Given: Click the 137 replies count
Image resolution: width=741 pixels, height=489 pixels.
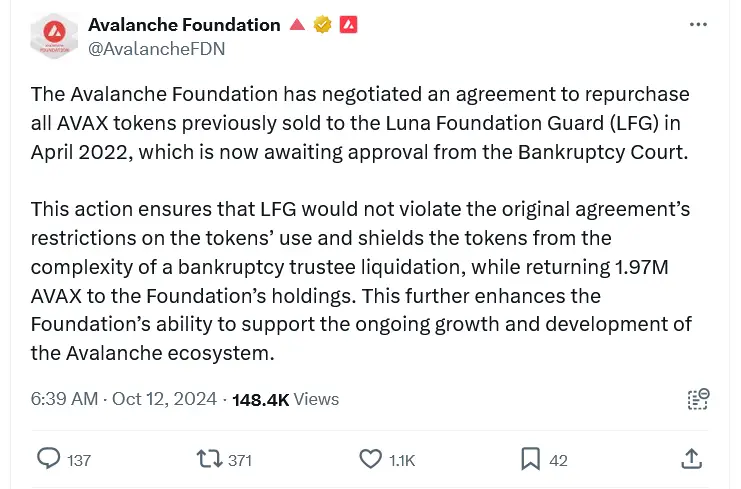Looking at the screenshot, I should [79, 460].
